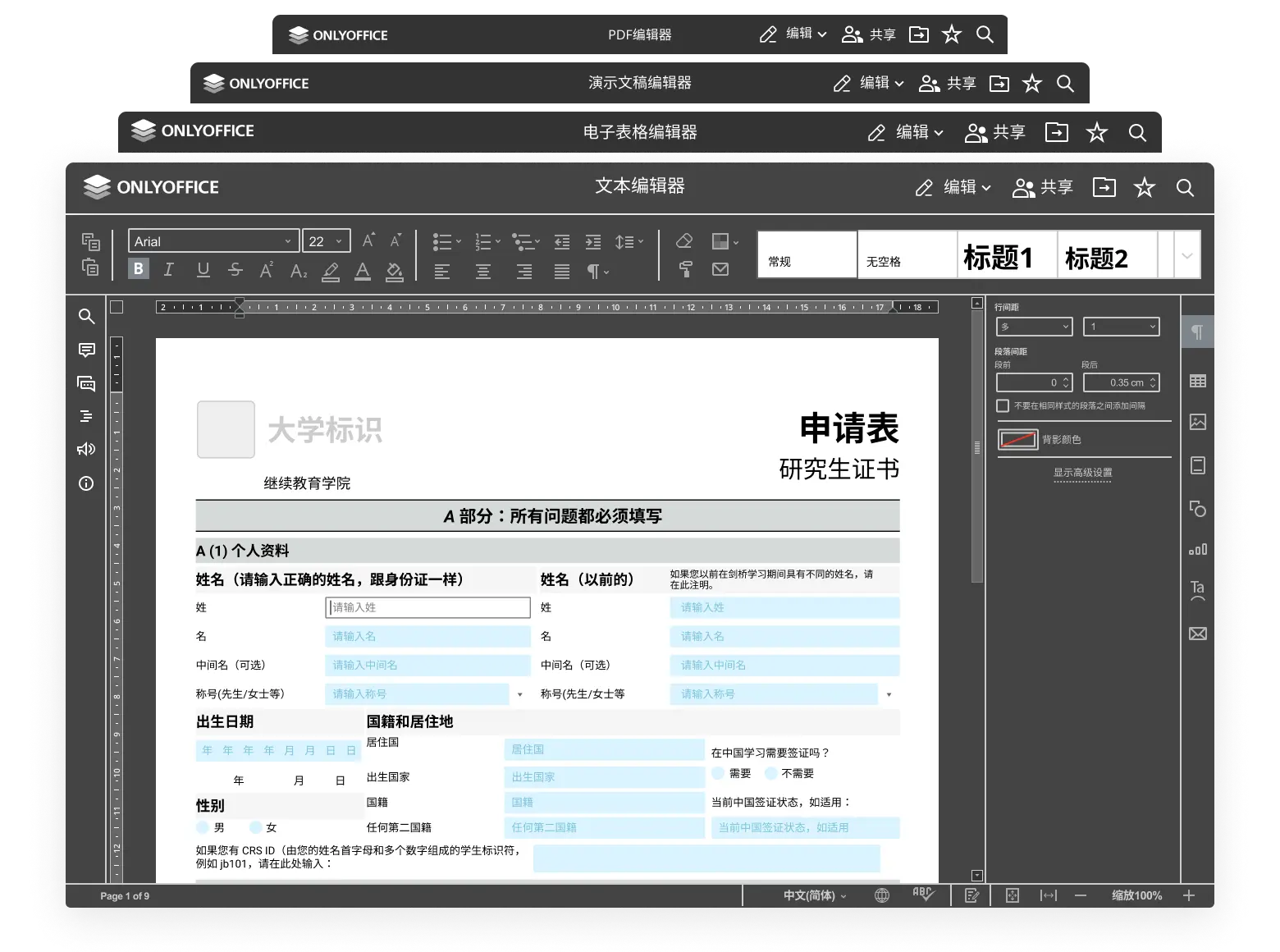Open 中文(简体) language selector in status bar
Viewport: 1280px width, 952px height.
coord(814,895)
